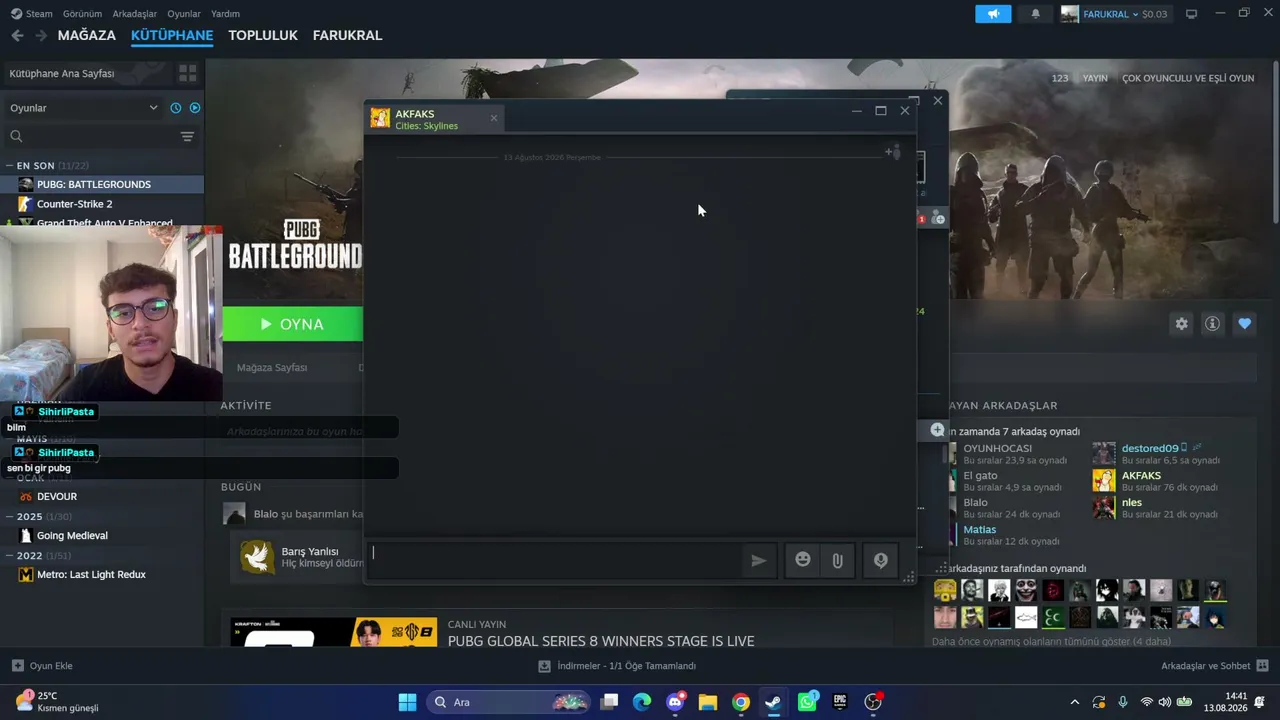Launch Microsoft Edge from taskbar

(642, 702)
